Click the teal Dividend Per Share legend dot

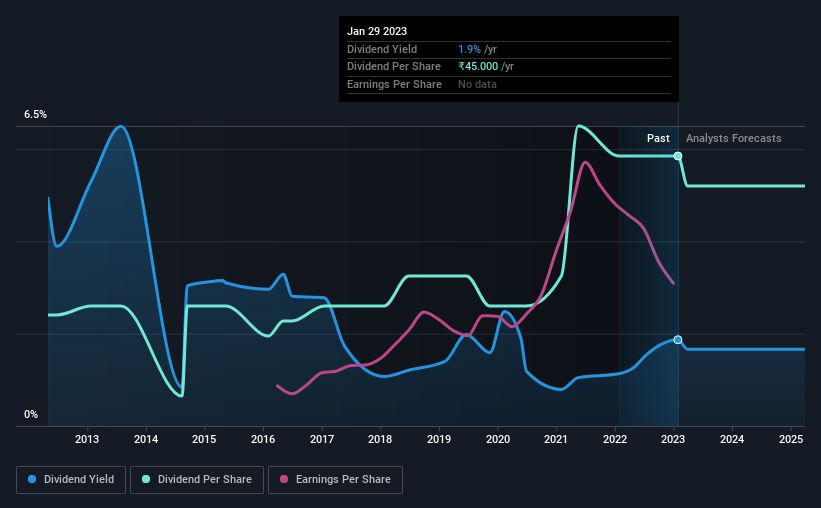coord(146,479)
